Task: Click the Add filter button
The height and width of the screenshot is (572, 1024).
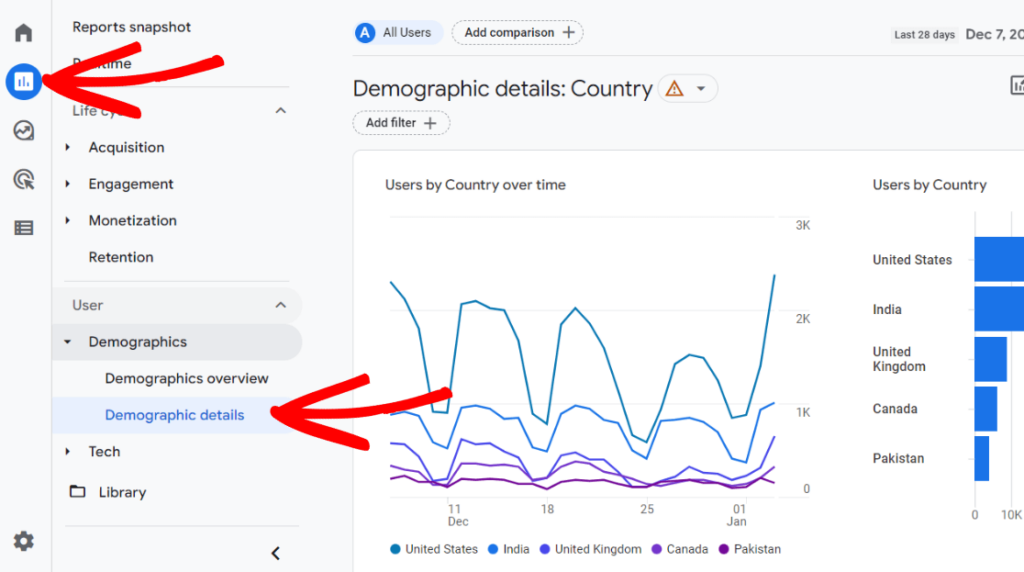Action: tap(401, 123)
